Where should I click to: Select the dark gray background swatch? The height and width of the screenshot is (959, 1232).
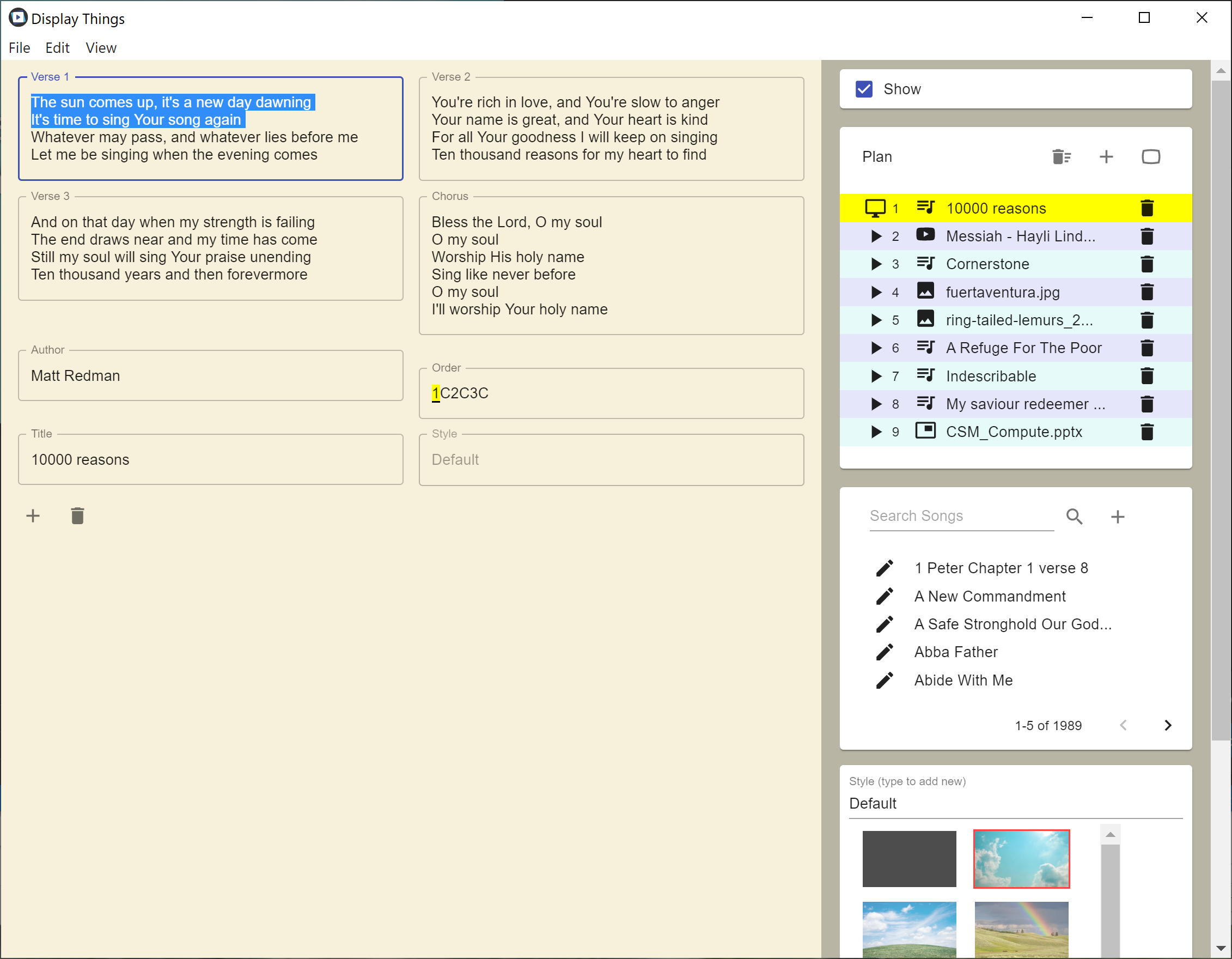[909, 859]
